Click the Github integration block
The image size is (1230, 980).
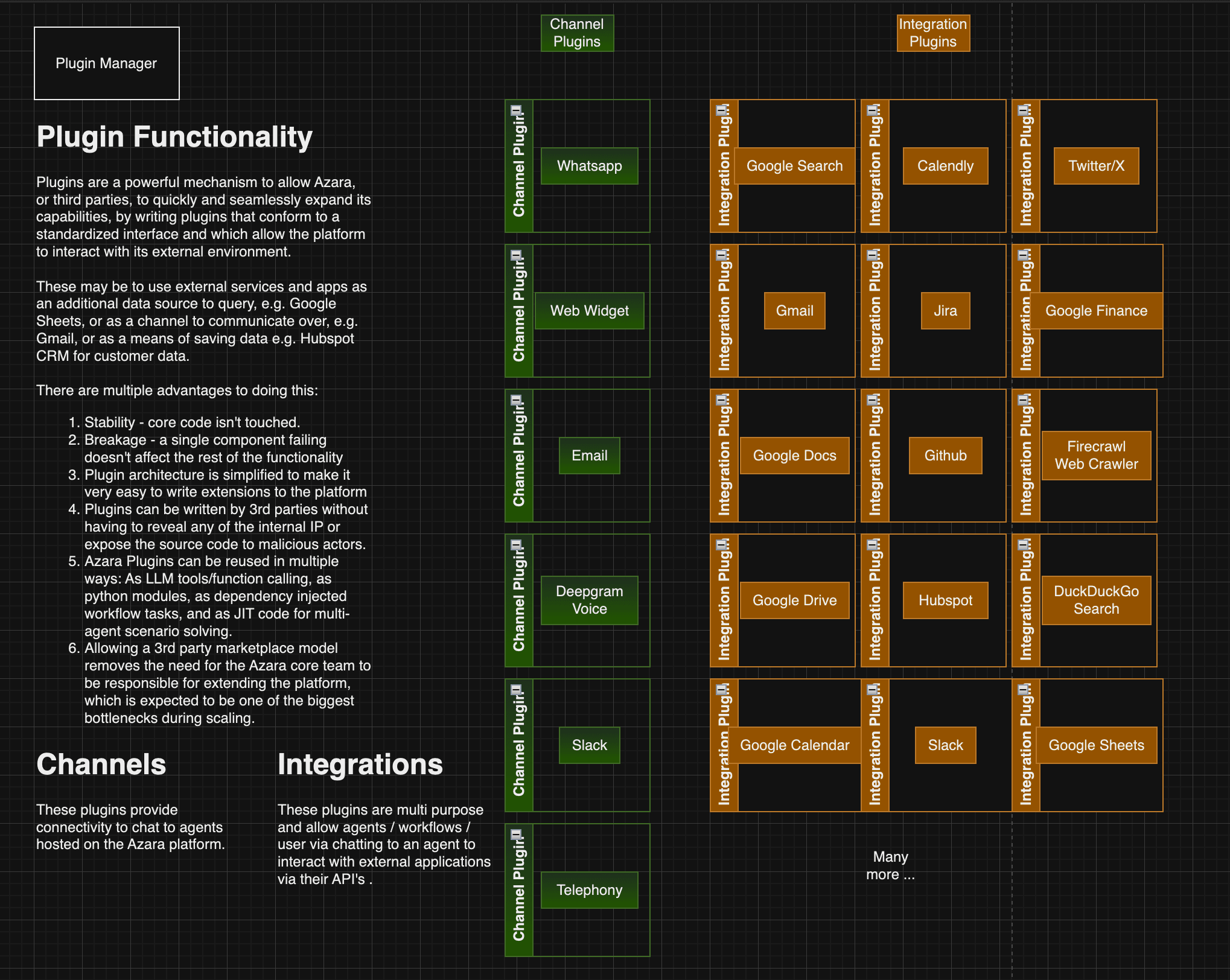945,456
